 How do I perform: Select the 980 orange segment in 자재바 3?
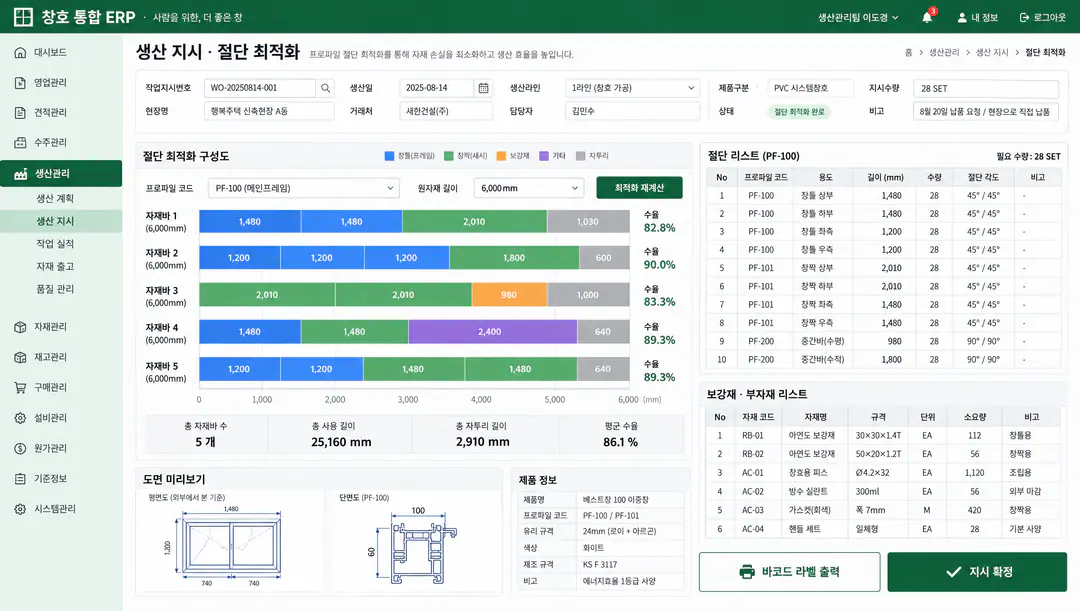(x=509, y=294)
